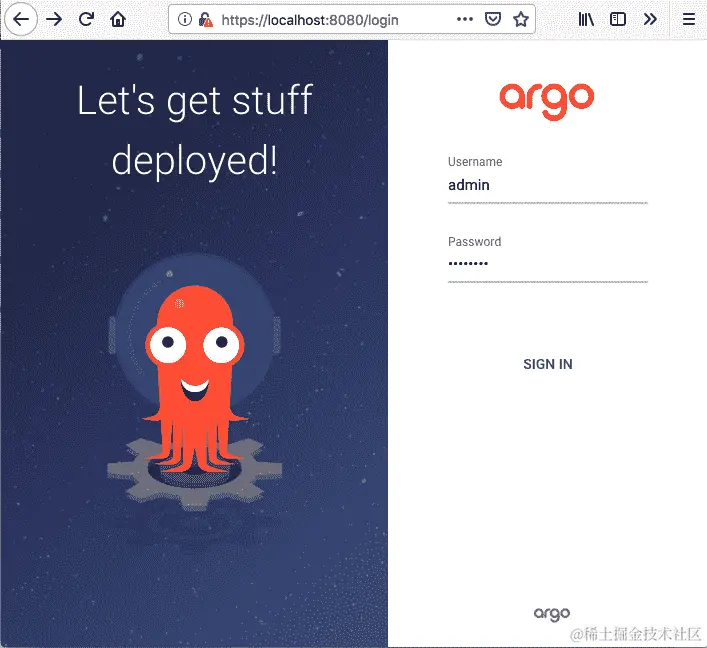Reload the current page
The image size is (707, 648).
pos(86,19)
